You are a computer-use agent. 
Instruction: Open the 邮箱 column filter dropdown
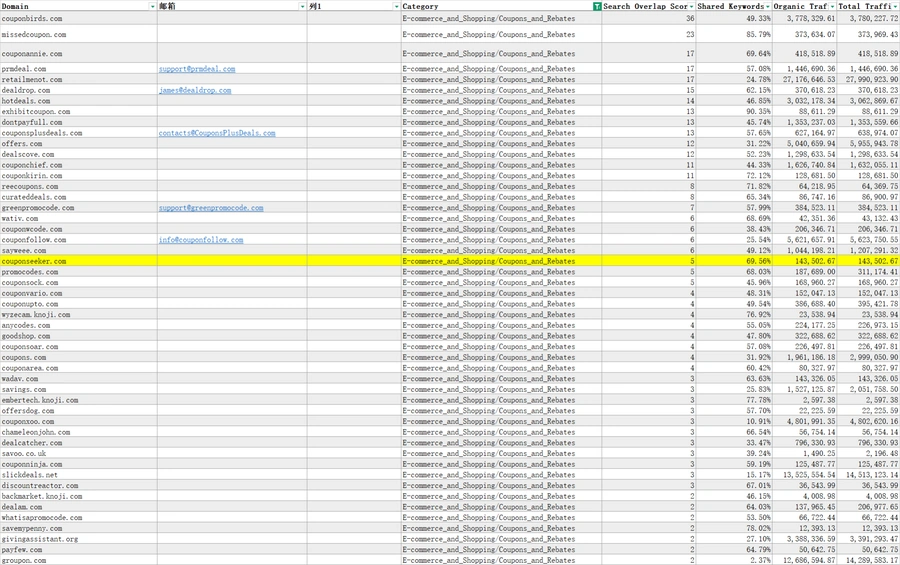tap(302, 6)
